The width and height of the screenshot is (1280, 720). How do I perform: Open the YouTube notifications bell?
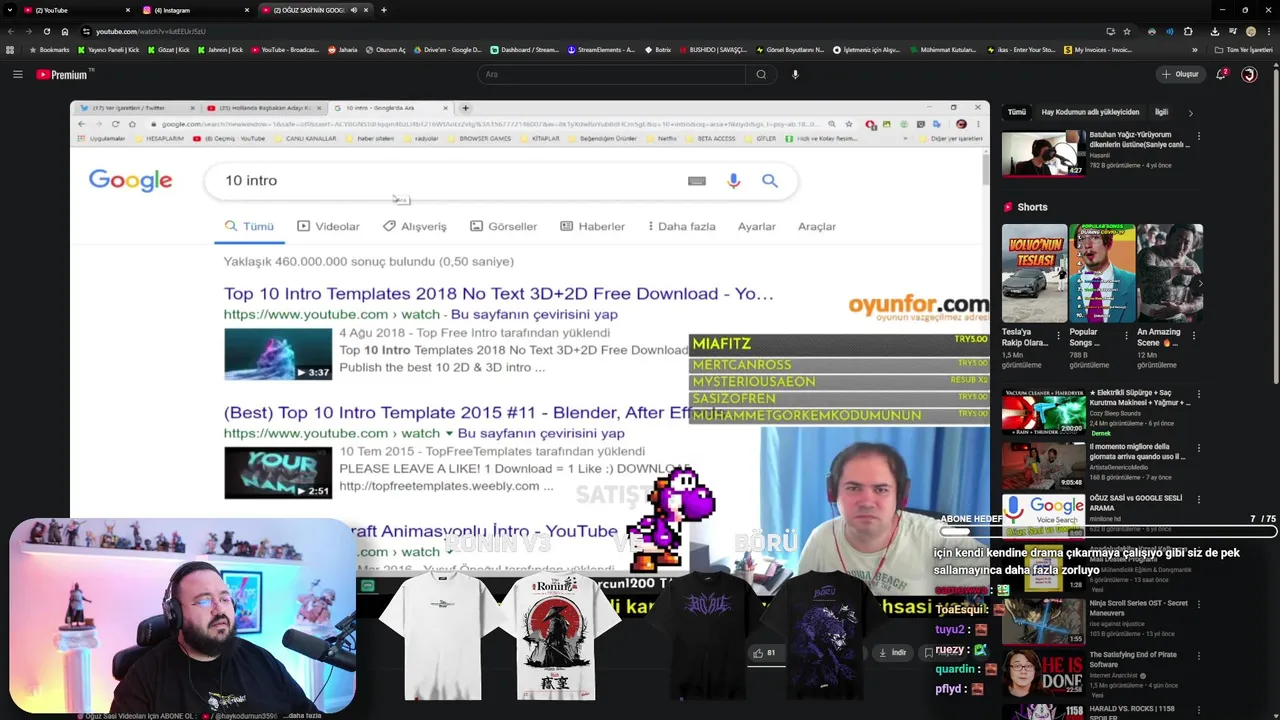(x=1221, y=74)
